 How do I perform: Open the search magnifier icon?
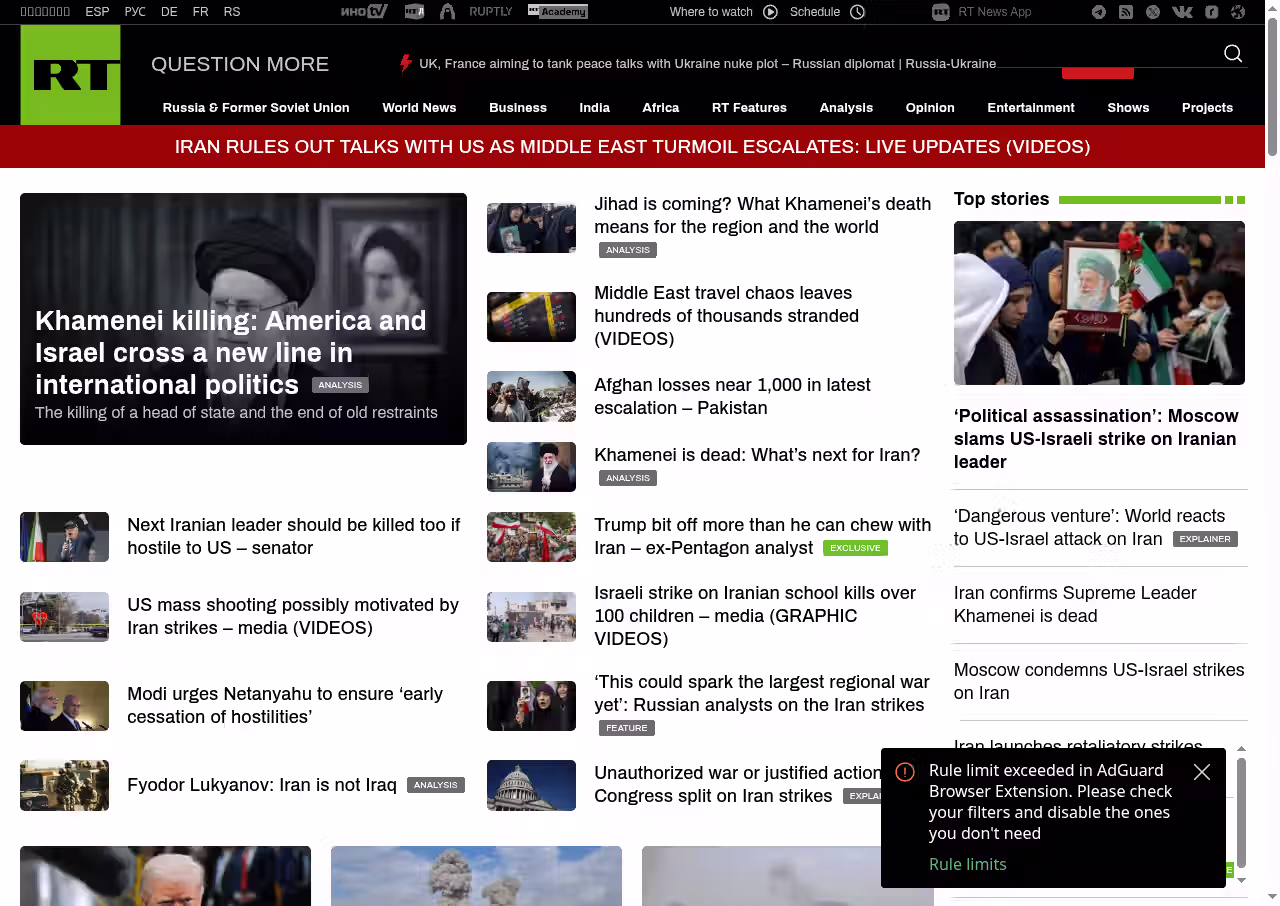[1233, 54]
